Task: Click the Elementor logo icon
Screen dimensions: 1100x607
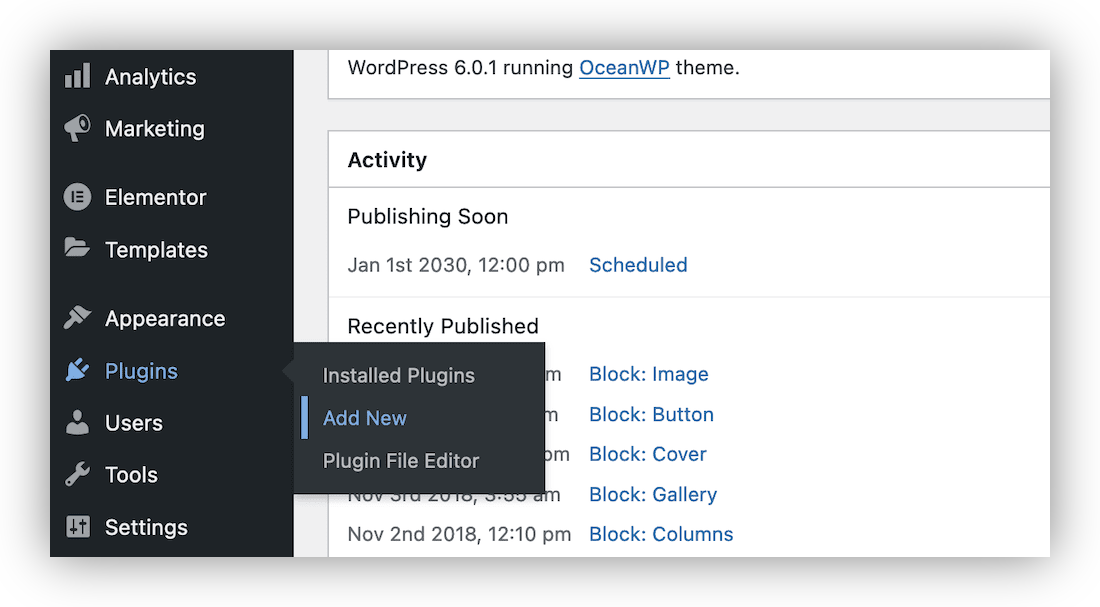Action: click(77, 197)
